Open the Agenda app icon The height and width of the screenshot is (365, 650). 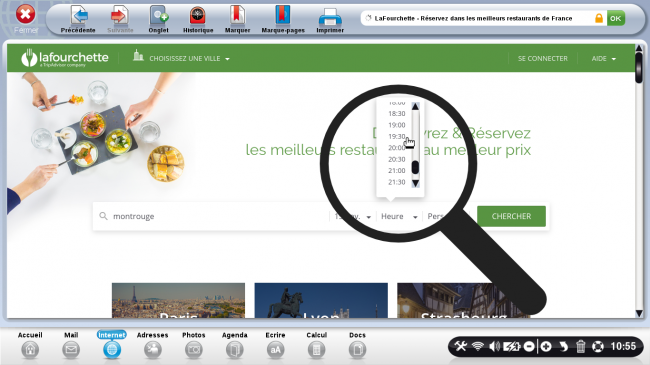coord(235,350)
